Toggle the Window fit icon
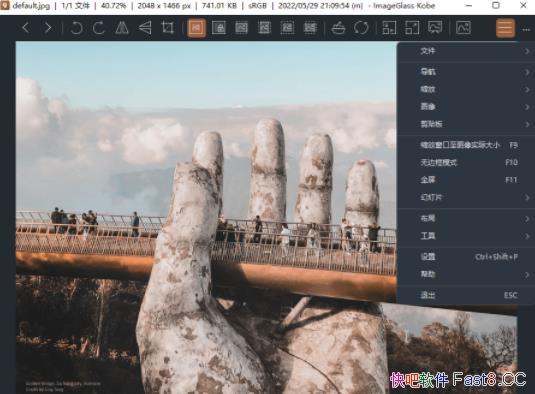The width and height of the screenshot is (535, 394). pyautogui.click(x=389, y=28)
